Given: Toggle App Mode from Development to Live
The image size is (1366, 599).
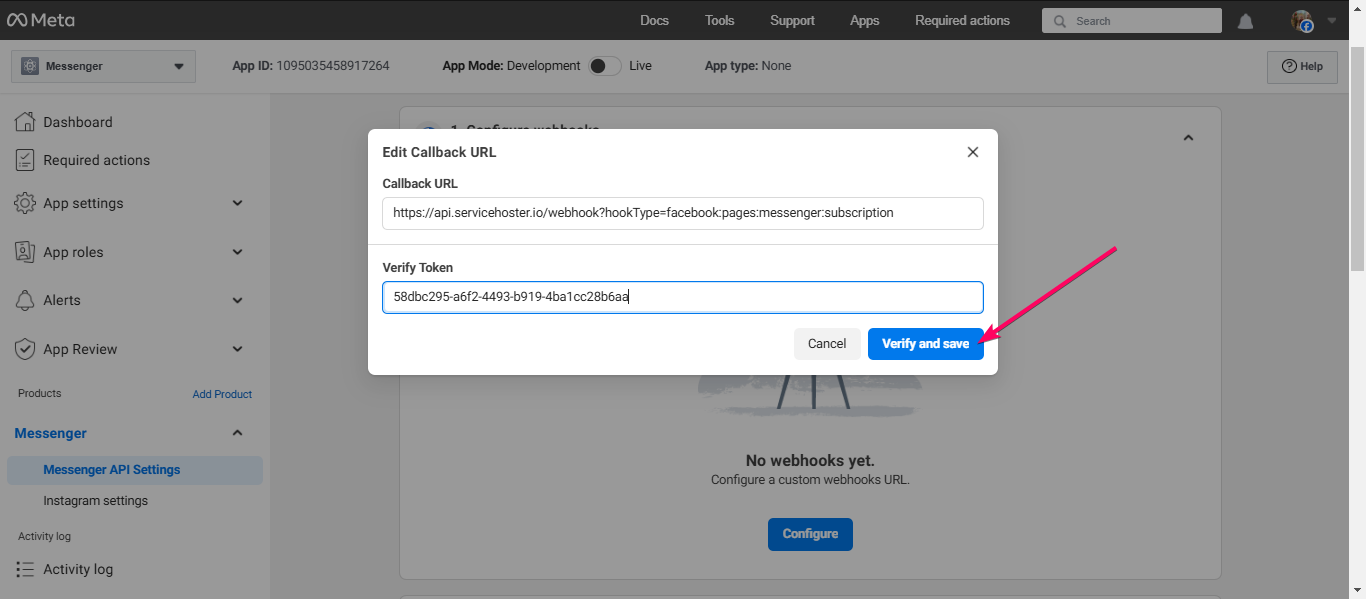Looking at the screenshot, I should tap(605, 66).
